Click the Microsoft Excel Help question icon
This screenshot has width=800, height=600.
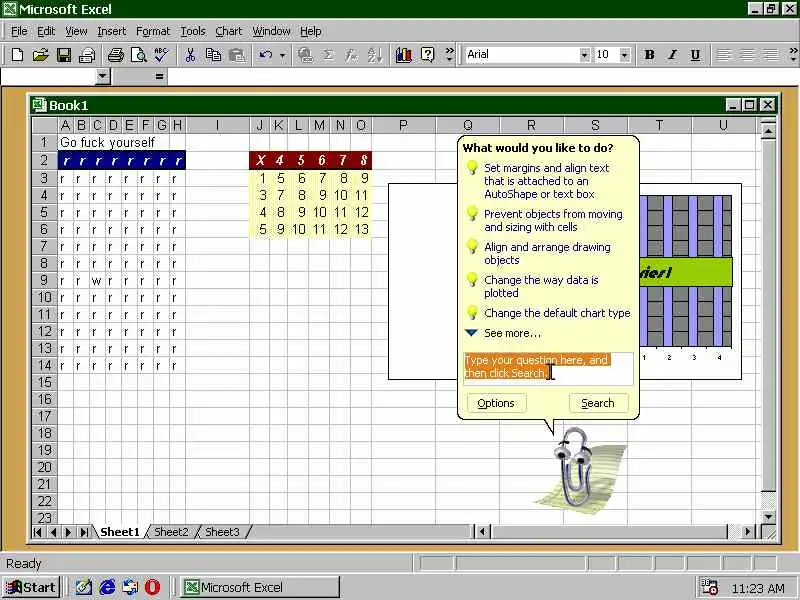tap(428, 55)
